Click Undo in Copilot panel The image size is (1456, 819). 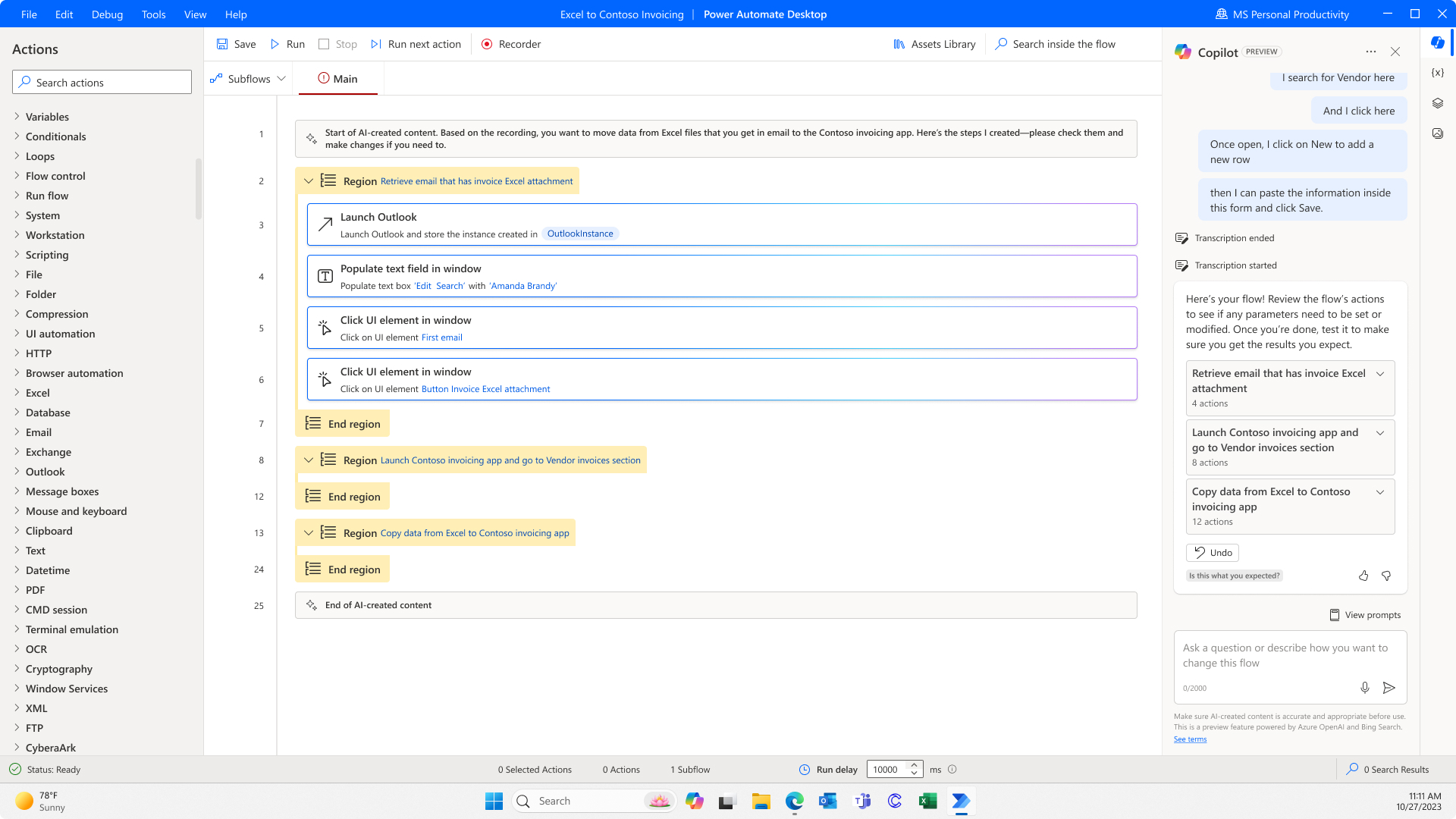point(1213,553)
